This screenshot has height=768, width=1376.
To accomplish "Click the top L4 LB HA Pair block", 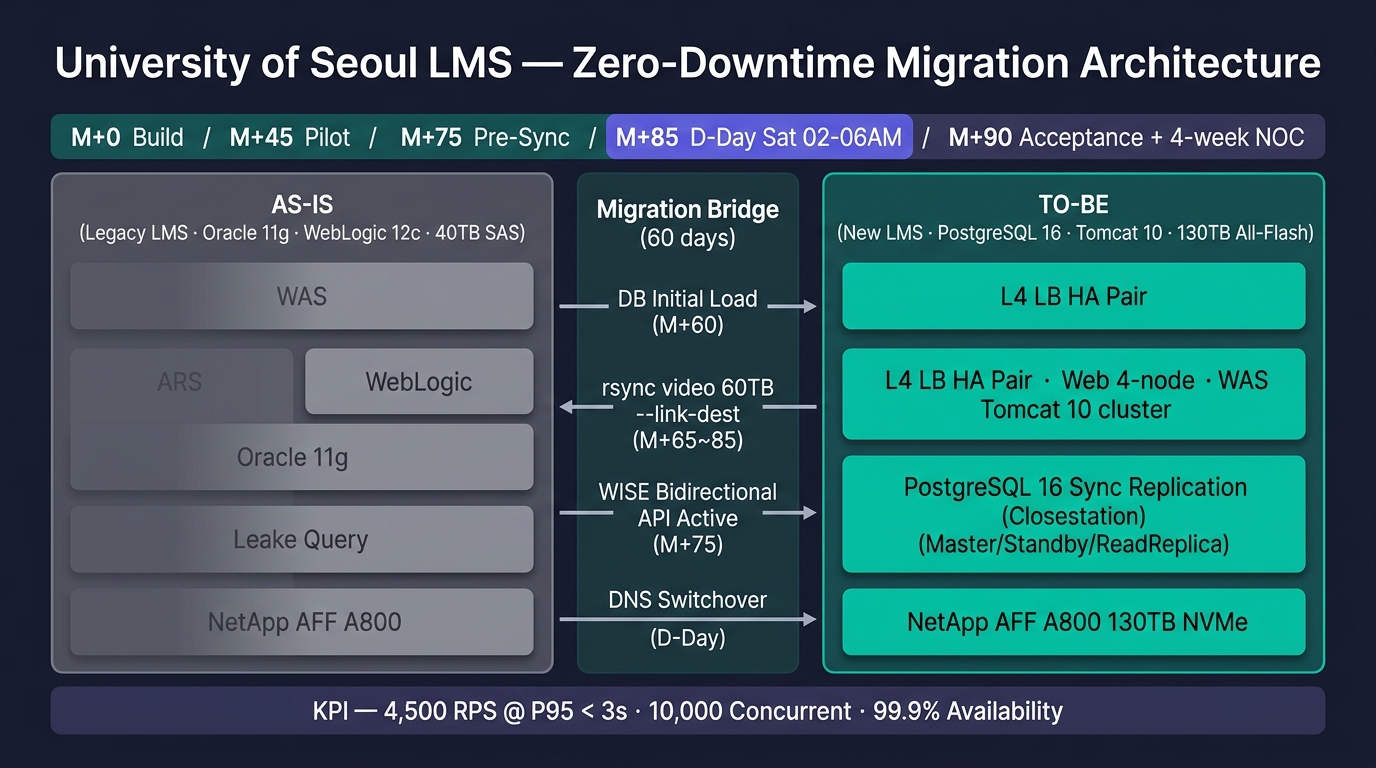I will 1074,296.
